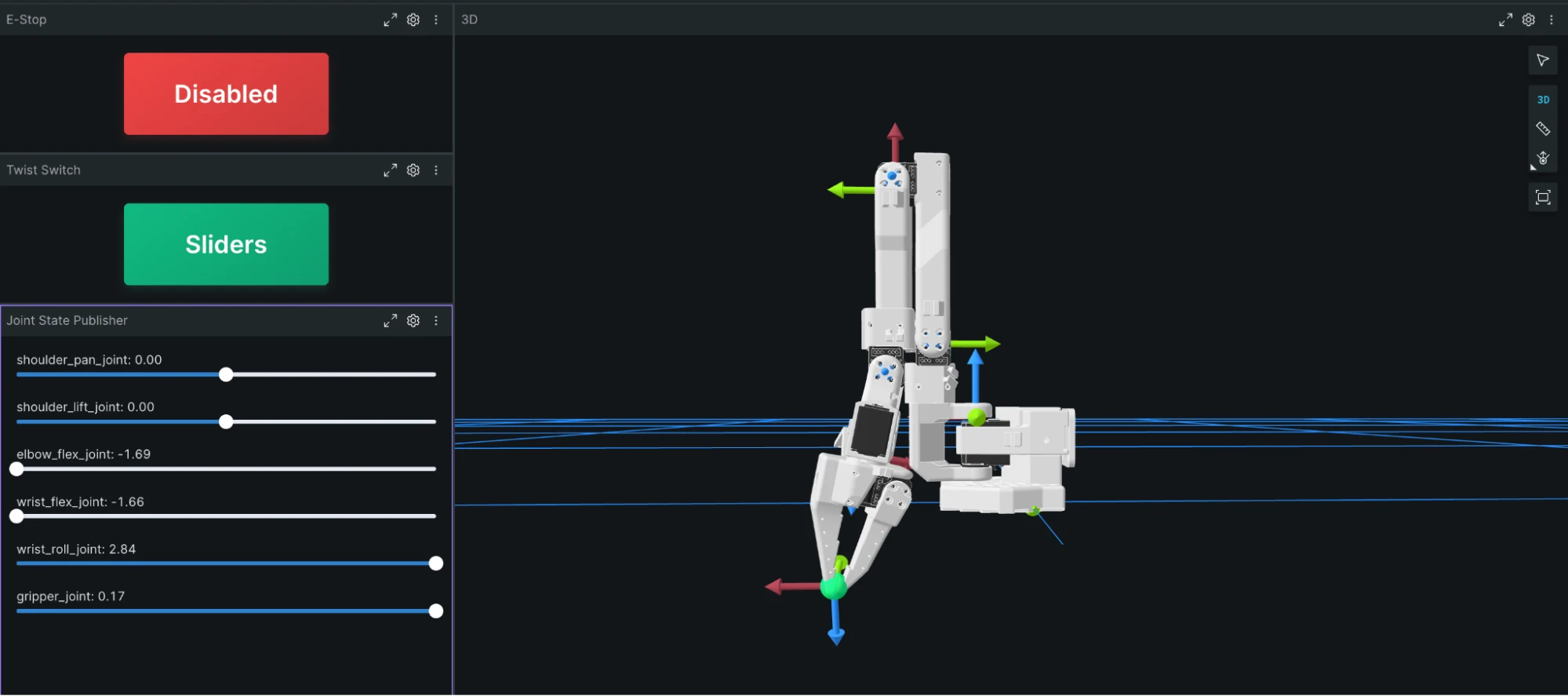Click the frame view icon in 3D toolbar
This screenshot has height=696, width=1568.
click(1543, 198)
